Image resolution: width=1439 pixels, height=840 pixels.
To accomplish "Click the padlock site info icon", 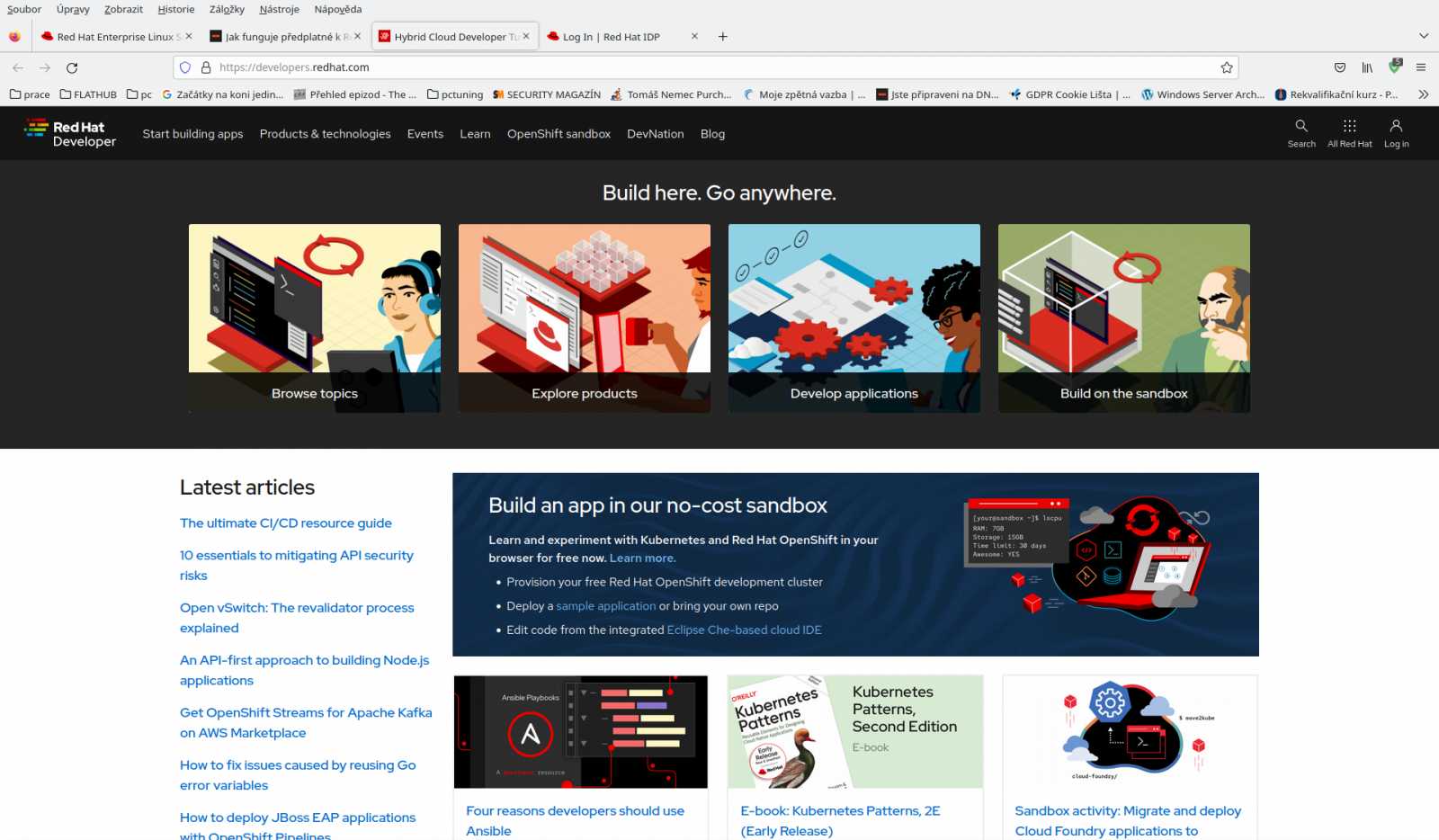I will pyautogui.click(x=206, y=67).
